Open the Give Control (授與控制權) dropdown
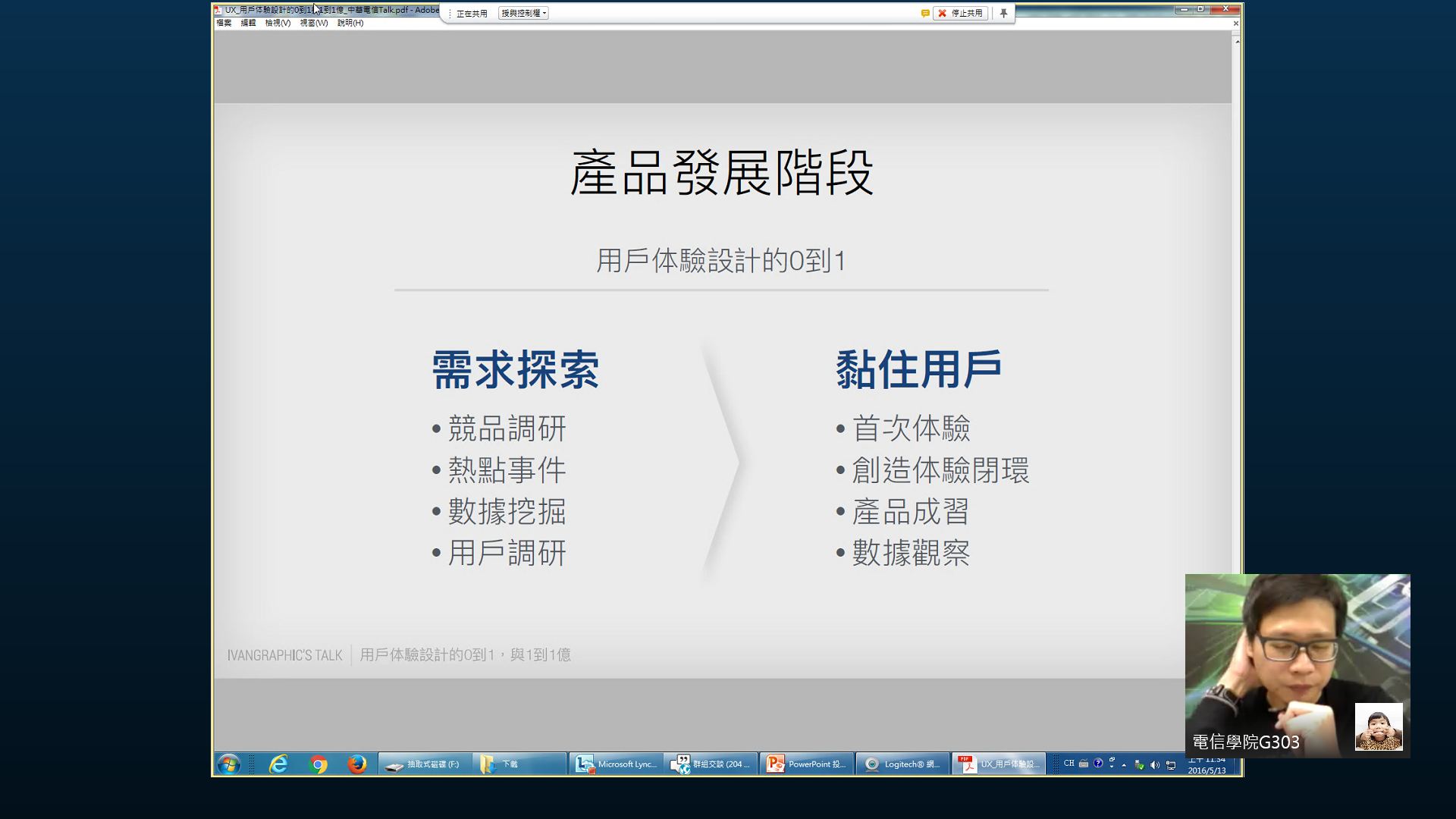This screenshot has width=1456, height=819. pyautogui.click(x=523, y=13)
